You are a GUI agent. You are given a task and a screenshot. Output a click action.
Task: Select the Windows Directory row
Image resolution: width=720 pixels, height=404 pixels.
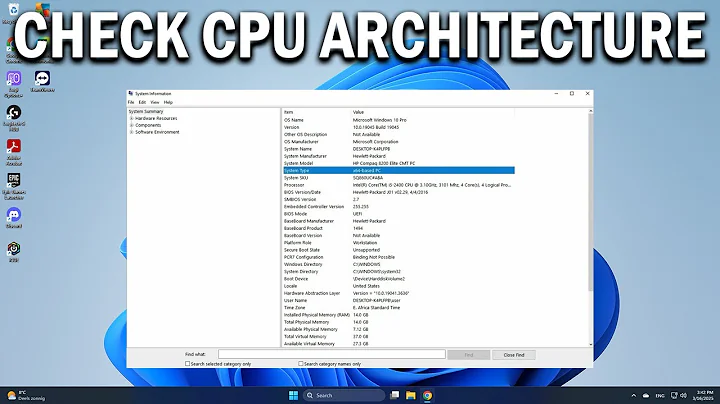coord(399,264)
